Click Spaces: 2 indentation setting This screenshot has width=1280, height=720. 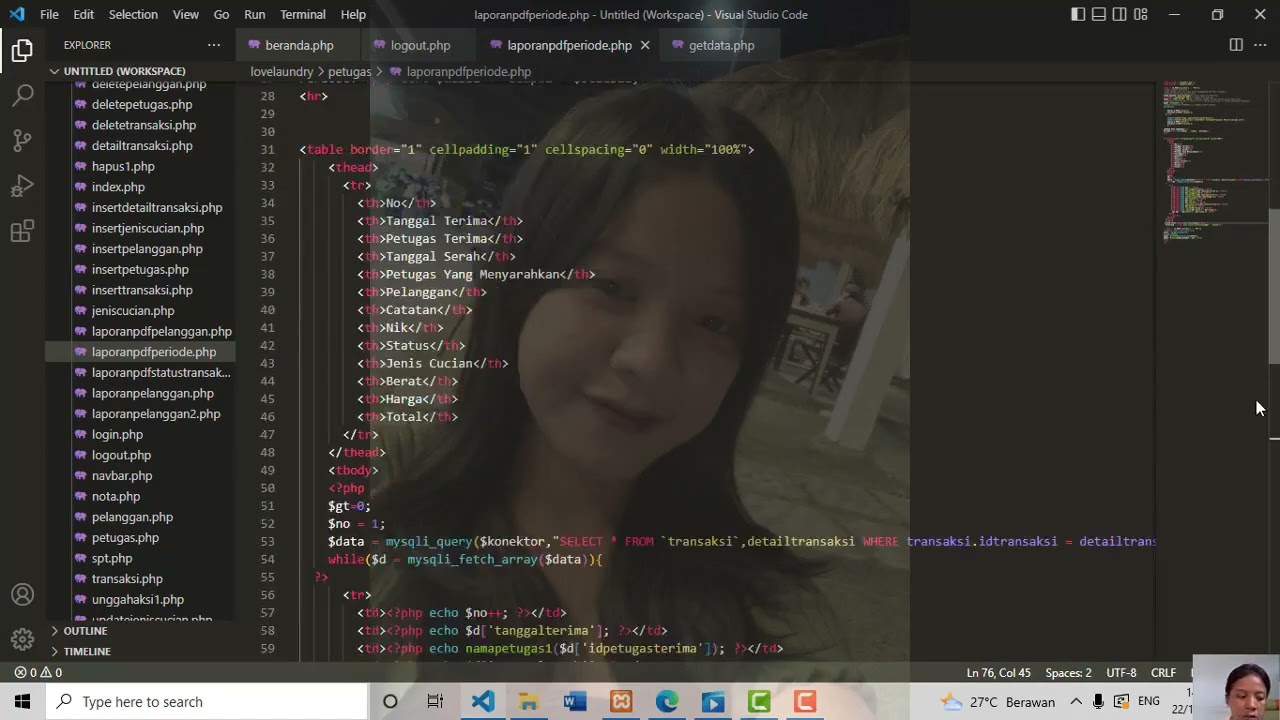[x=1068, y=673]
